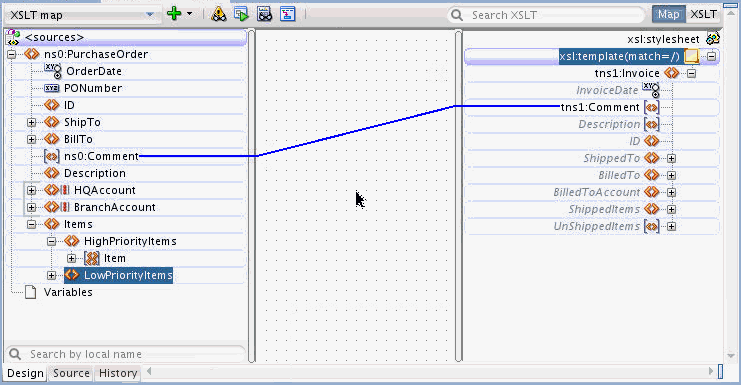Viewport: 741px width, 385px height.
Task: Collapse the ns0:PurchaseOrder node
Action: point(11,54)
